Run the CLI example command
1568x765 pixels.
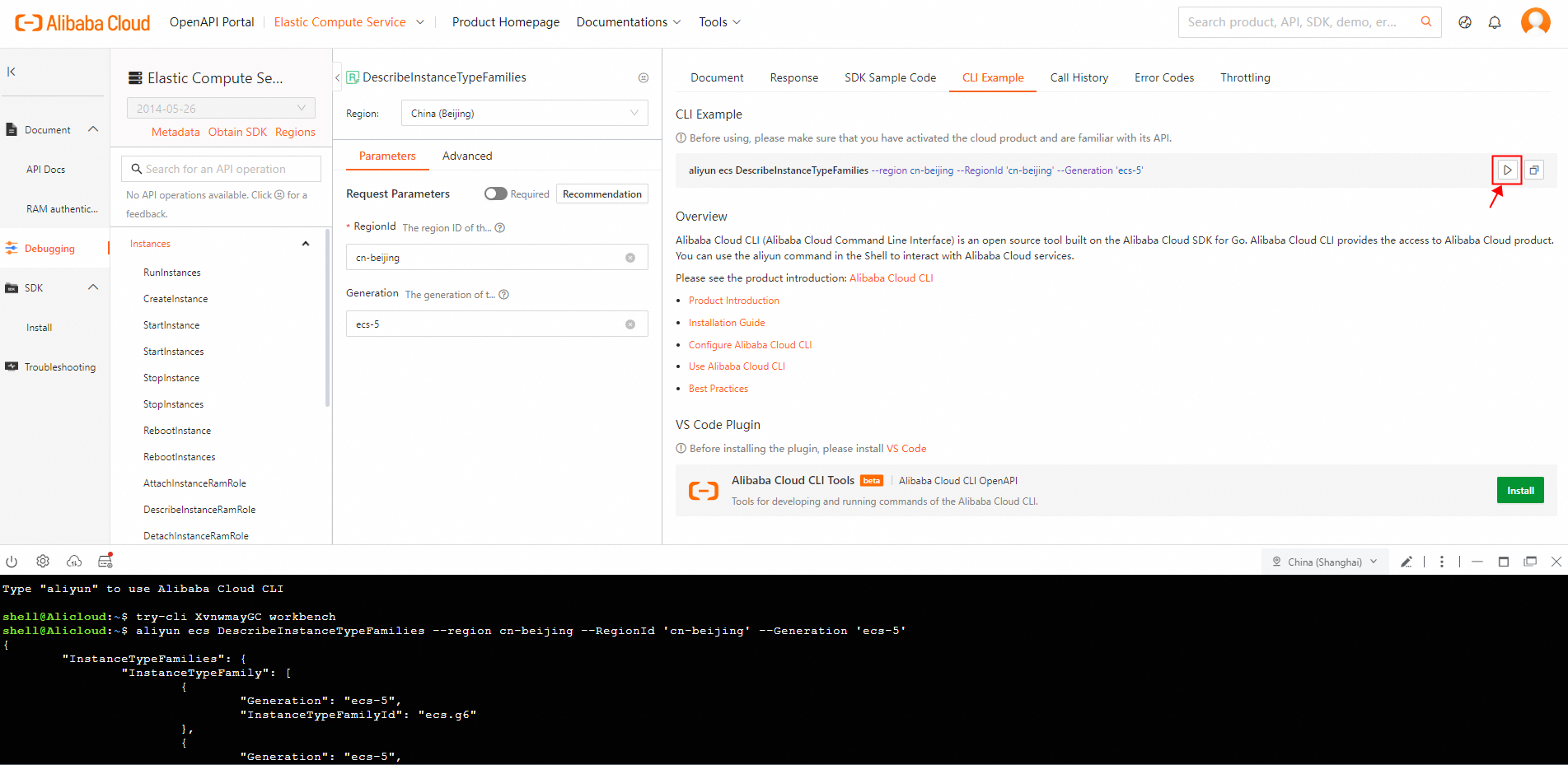point(1507,170)
